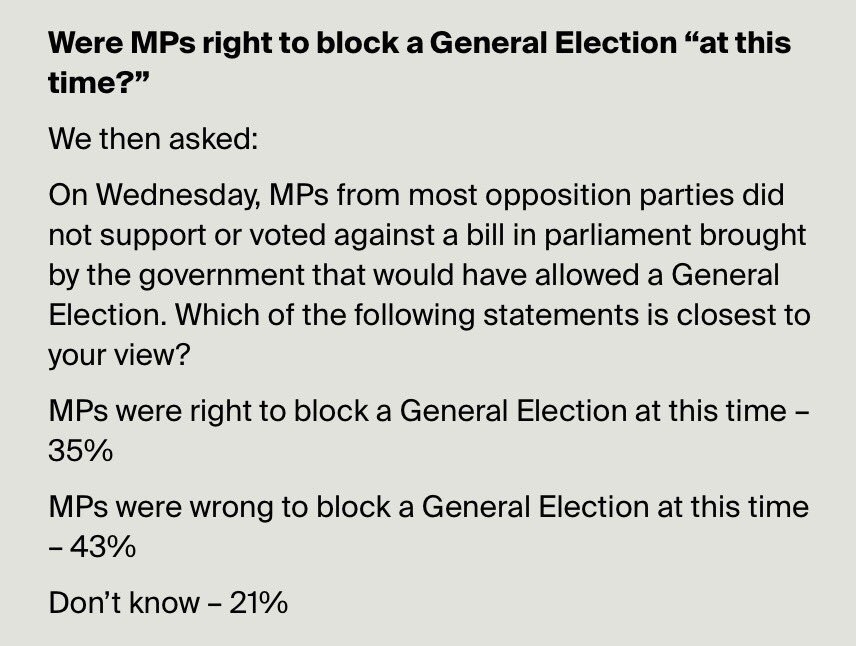The height and width of the screenshot is (646, 856).
Task: Select 'MPs were wrong to block' statement
Action: pos(429,506)
